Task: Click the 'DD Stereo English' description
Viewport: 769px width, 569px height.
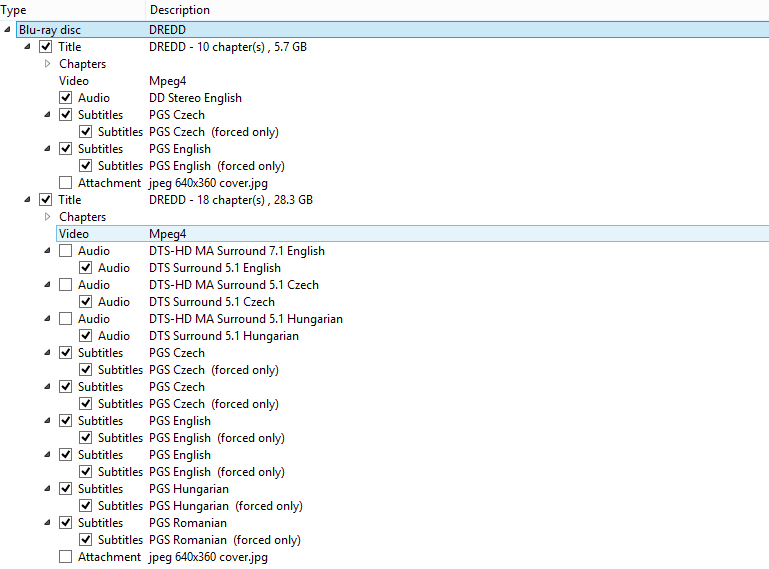Action: click(195, 98)
